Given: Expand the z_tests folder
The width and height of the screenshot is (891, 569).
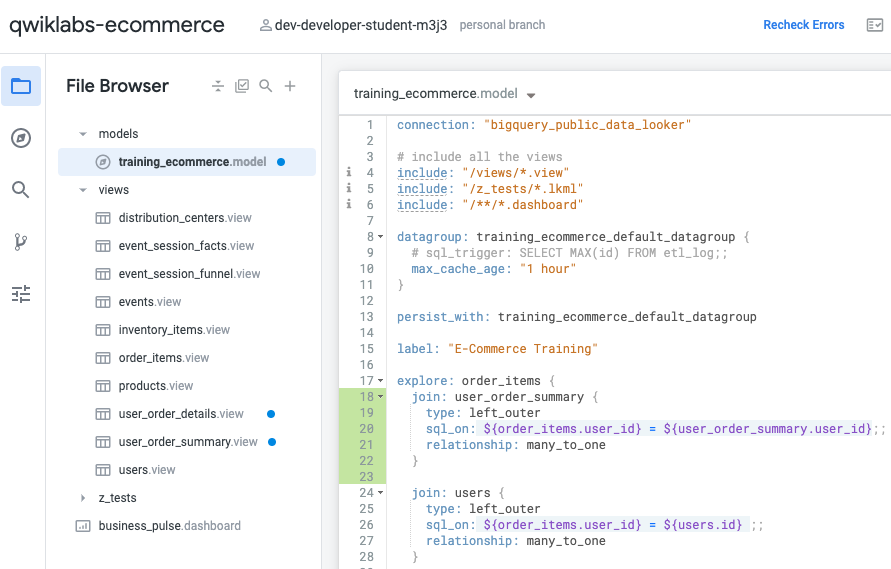Looking at the screenshot, I should tap(83, 498).
